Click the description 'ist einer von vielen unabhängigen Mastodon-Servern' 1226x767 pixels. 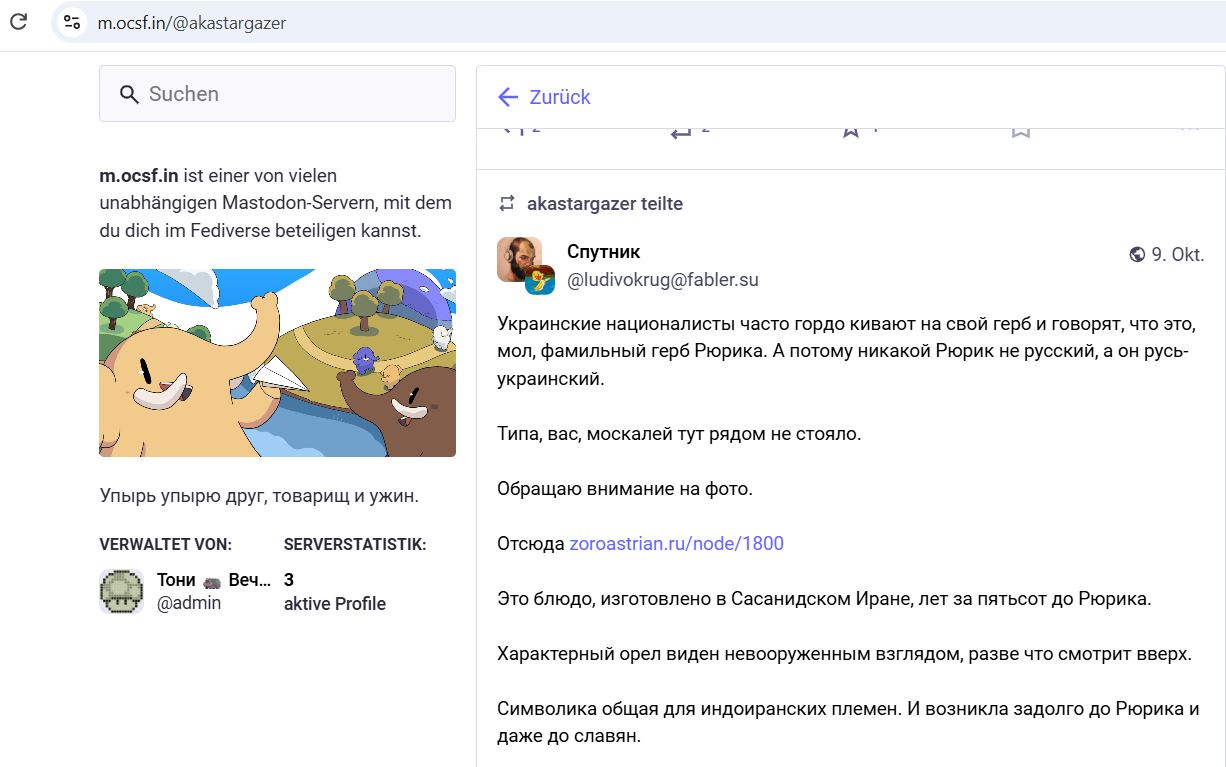coord(275,203)
